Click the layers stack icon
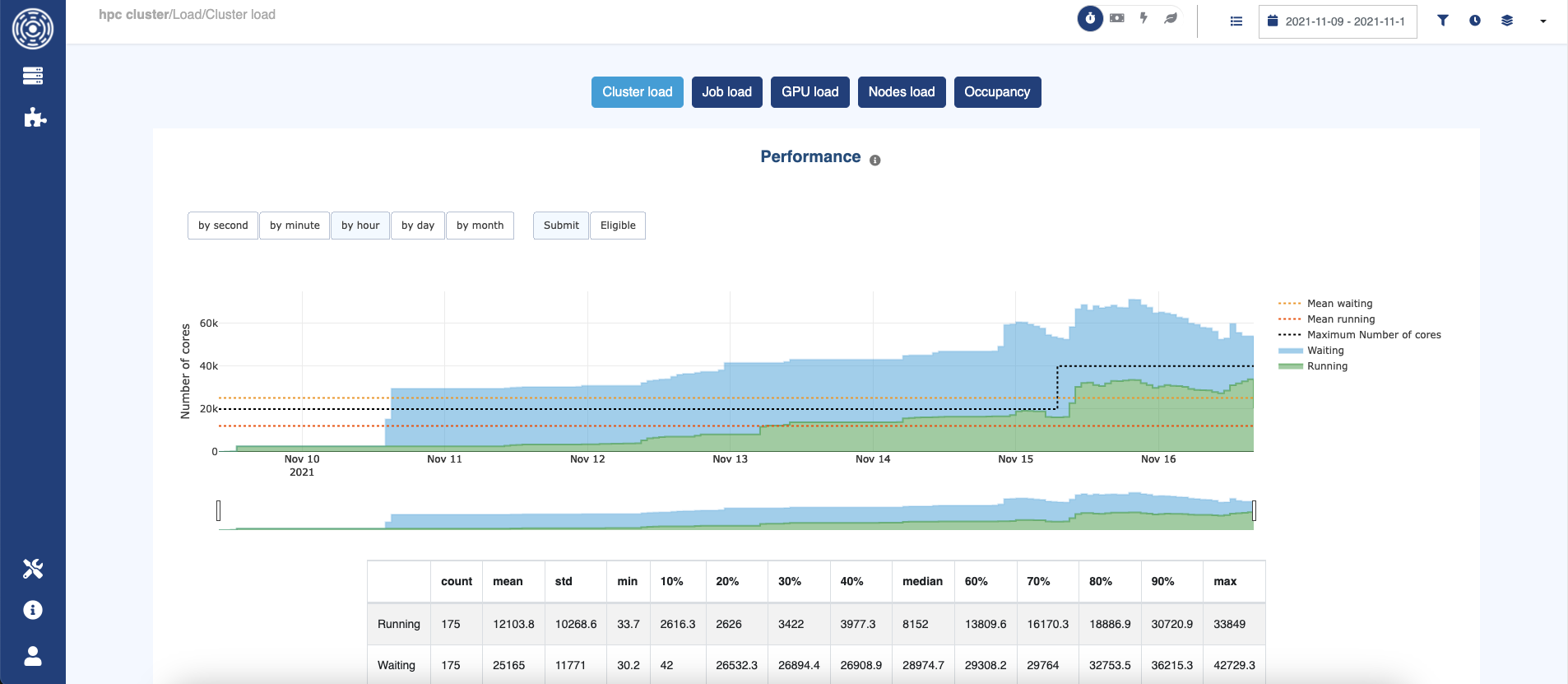The height and width of the screenshot is (684, 1568). click(x=1506, y=21)
